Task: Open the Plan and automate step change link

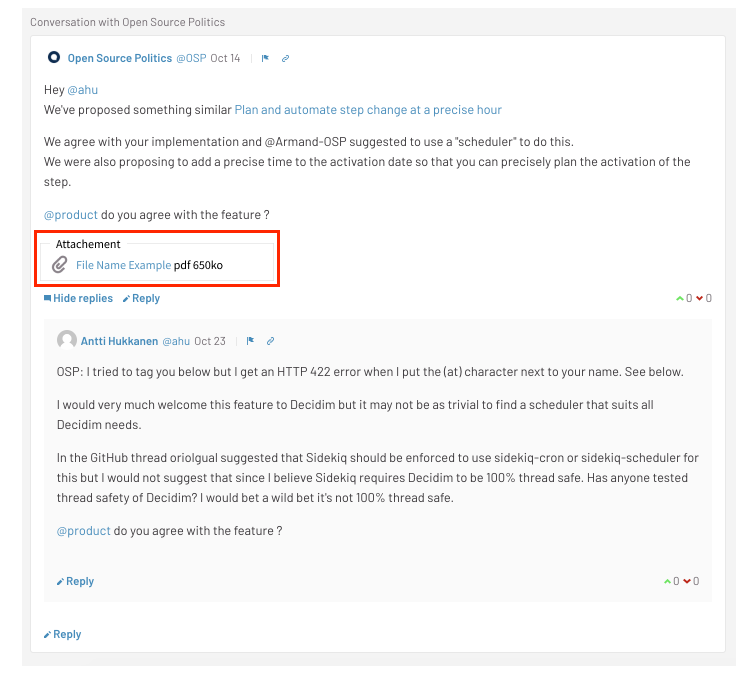Action: coord(368,110)
